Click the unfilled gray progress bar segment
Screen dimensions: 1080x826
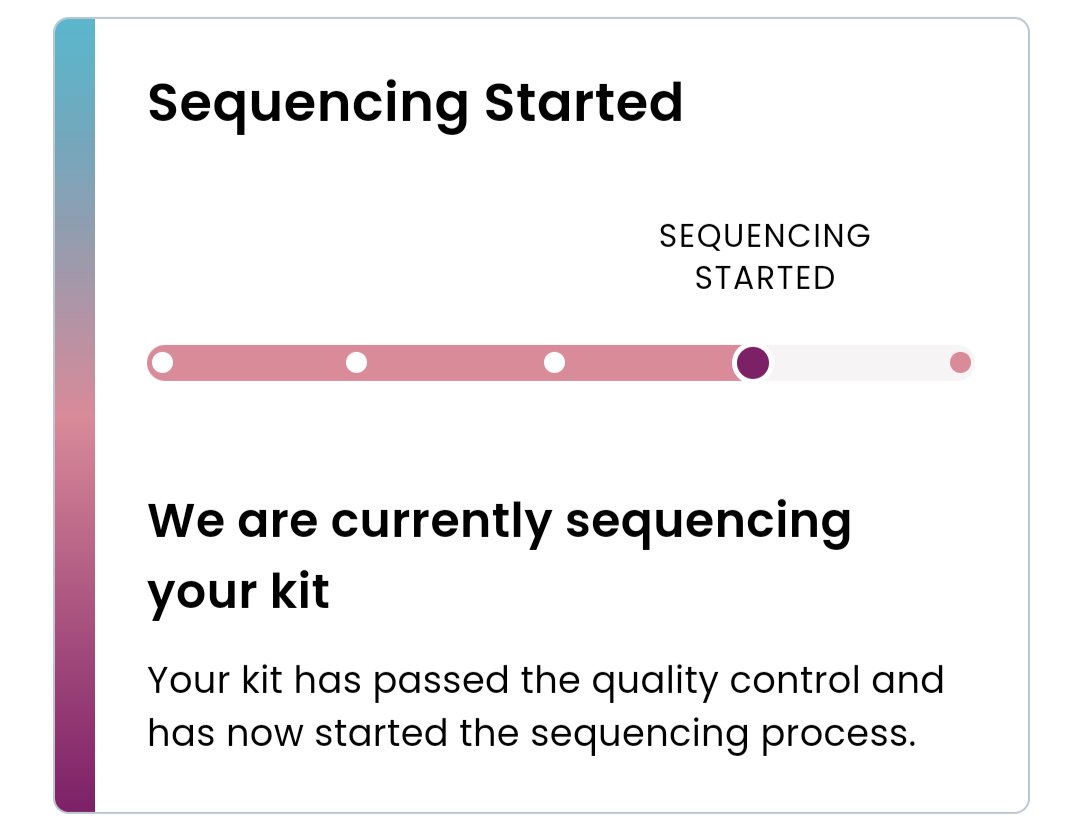(860, 362)
